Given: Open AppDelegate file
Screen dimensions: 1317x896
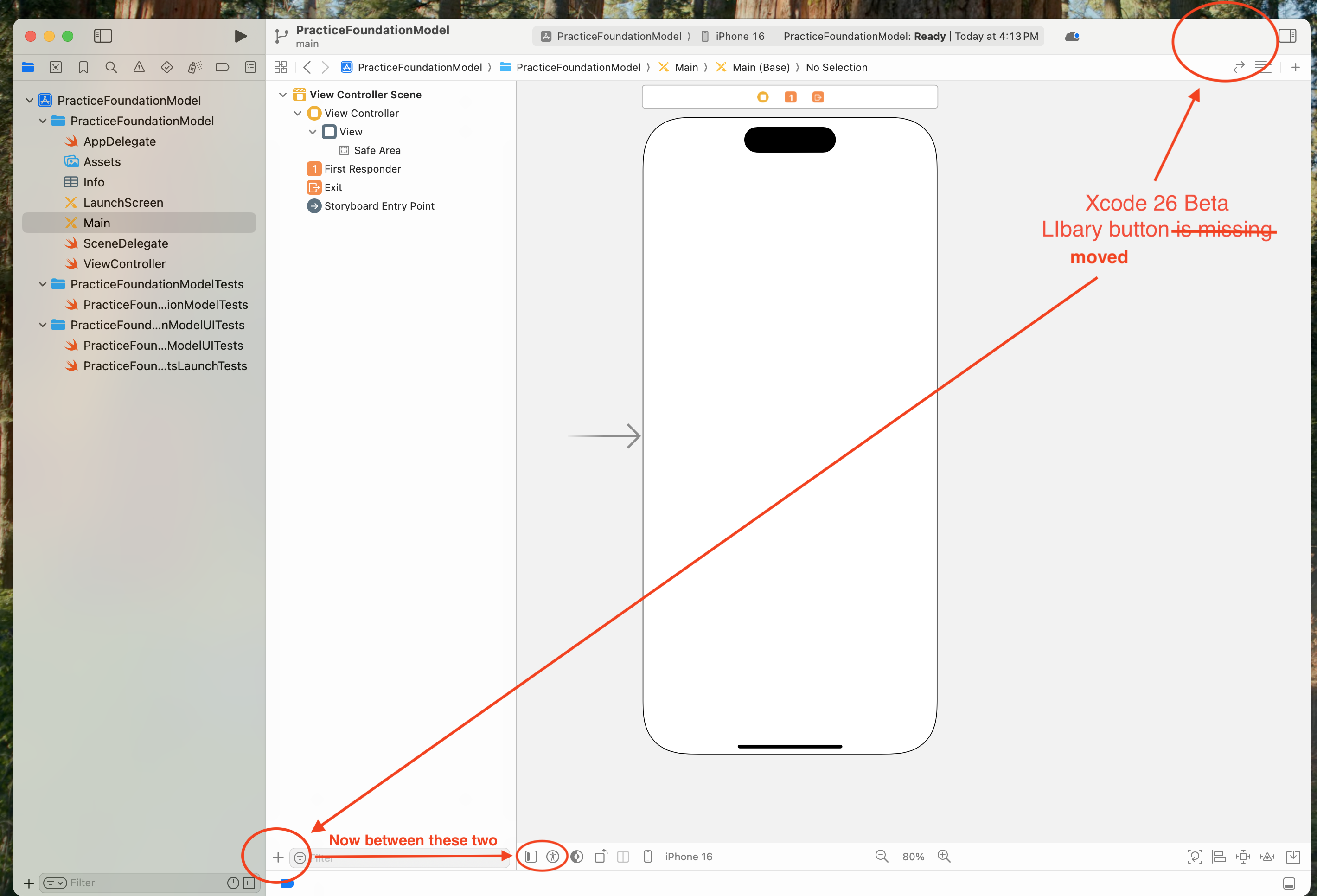Looking at the screenshot, I should click(x=120, y=141).
